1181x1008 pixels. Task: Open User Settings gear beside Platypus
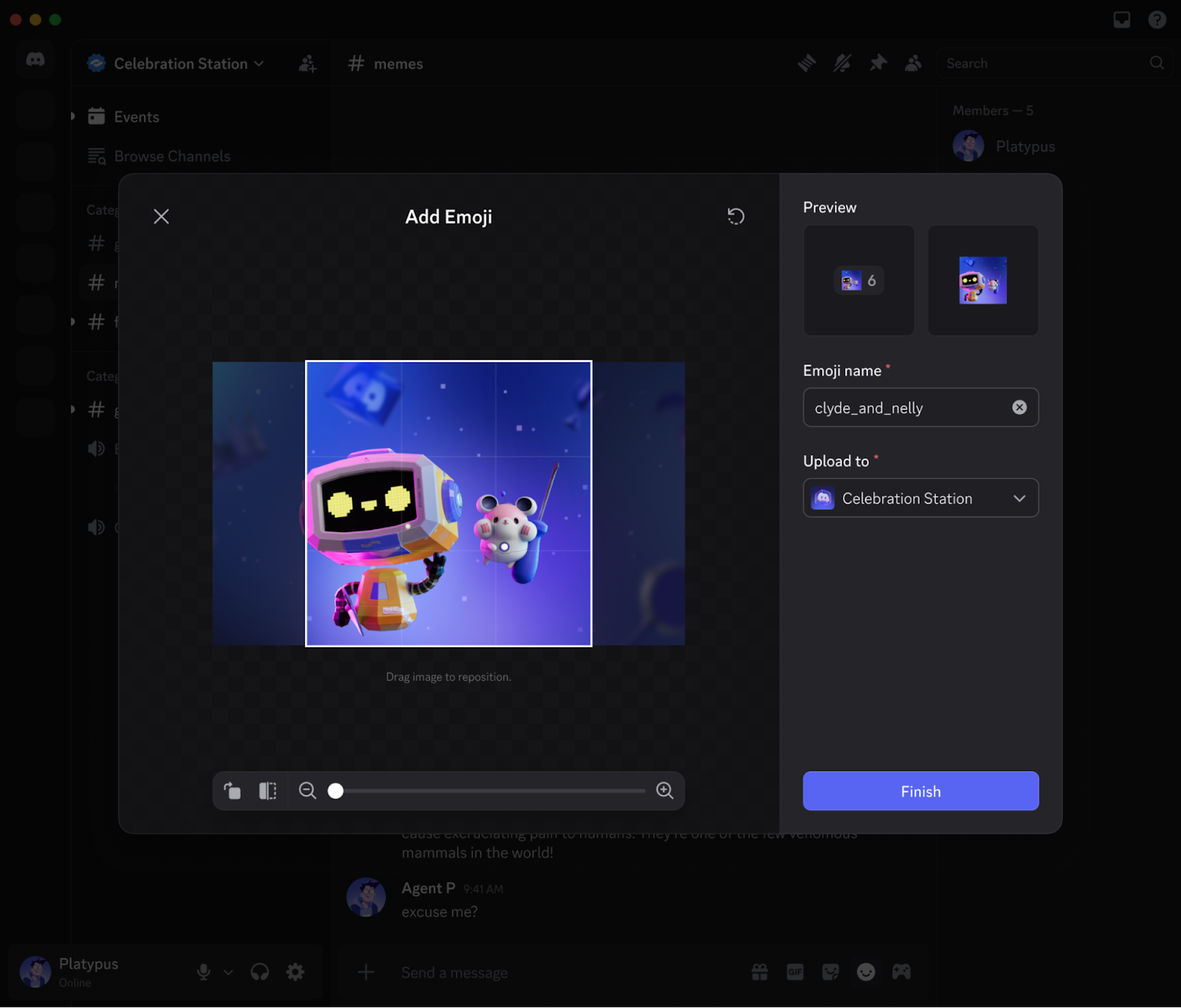(295, 972)
